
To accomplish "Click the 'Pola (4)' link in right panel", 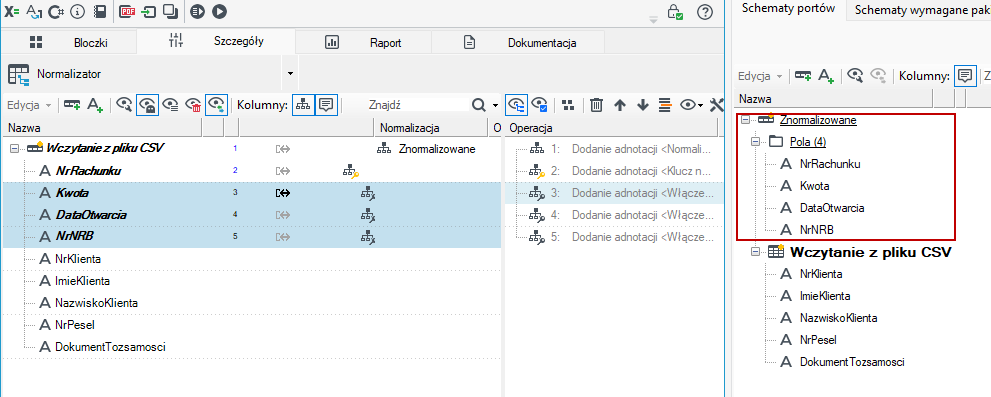I will click(x=808, y=142).
